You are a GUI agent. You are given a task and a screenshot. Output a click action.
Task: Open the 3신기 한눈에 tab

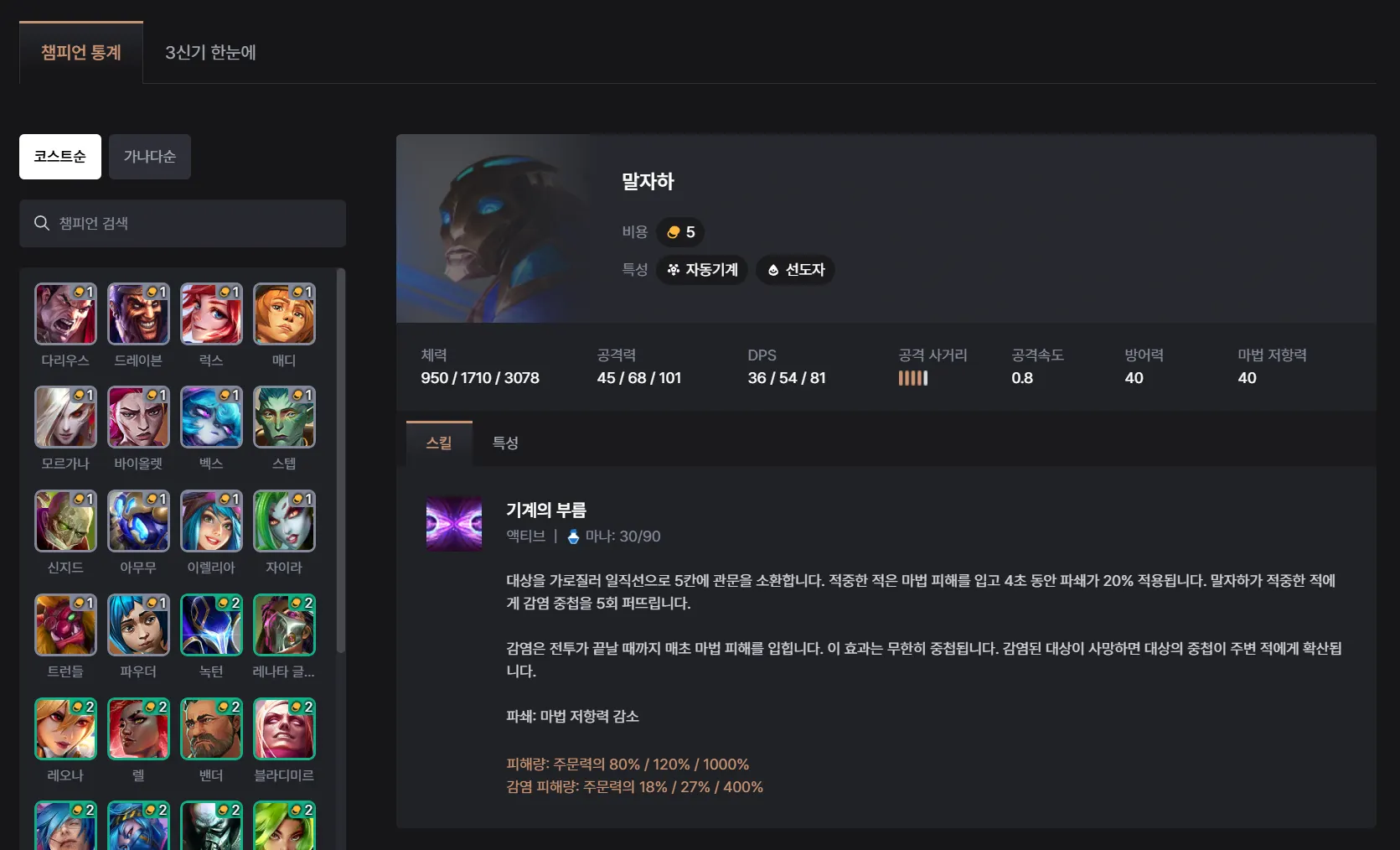tap(210, 52)
